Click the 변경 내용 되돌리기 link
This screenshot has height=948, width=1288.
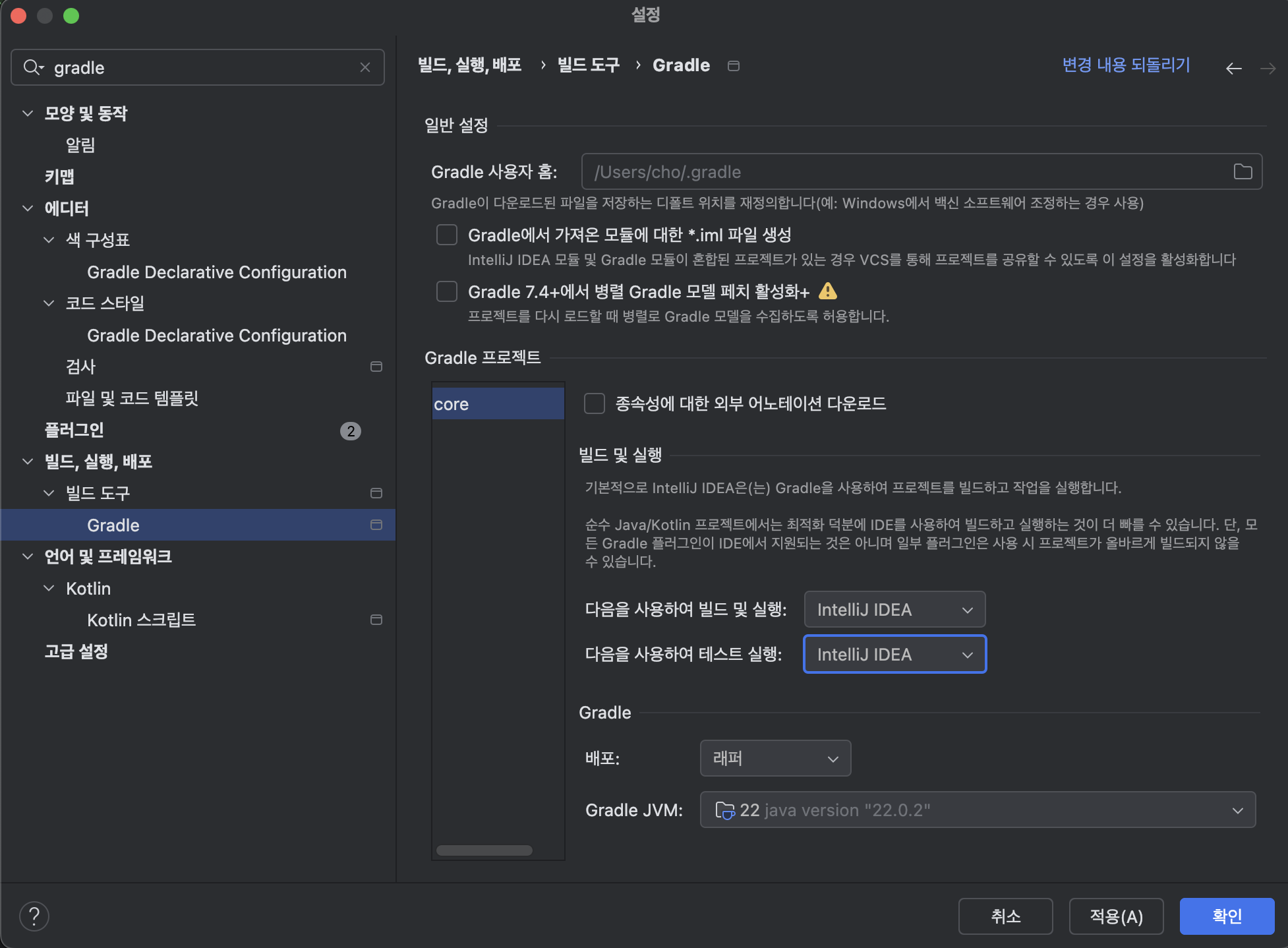tap(1126, 65)
